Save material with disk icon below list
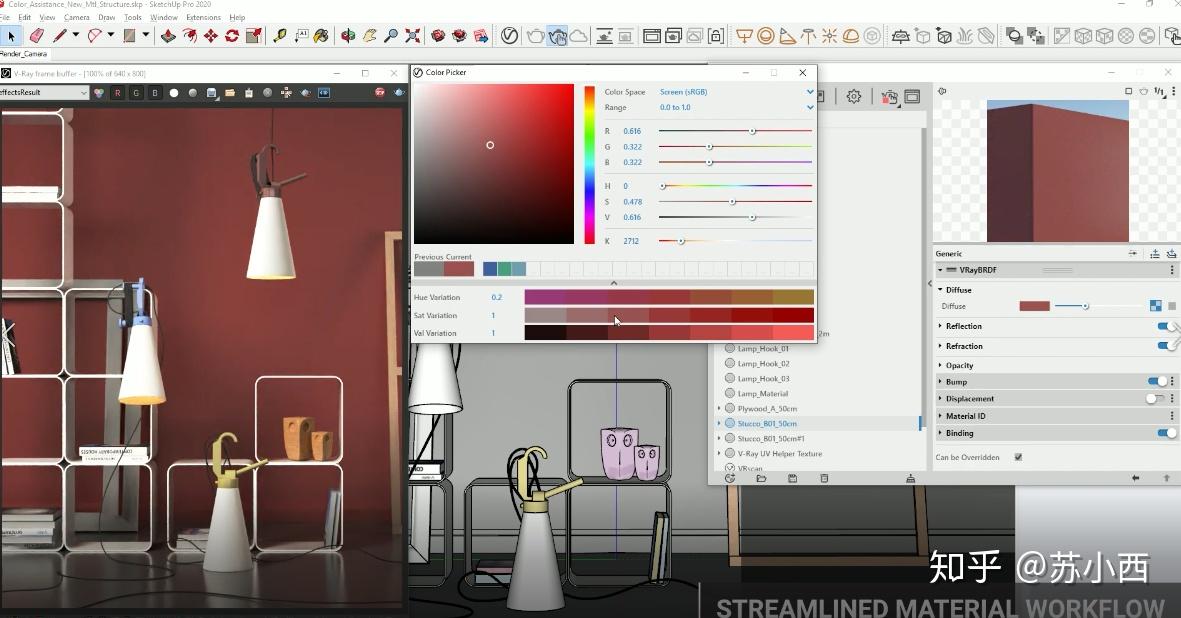The image size is (1181, 618). (x=792, y=478)
